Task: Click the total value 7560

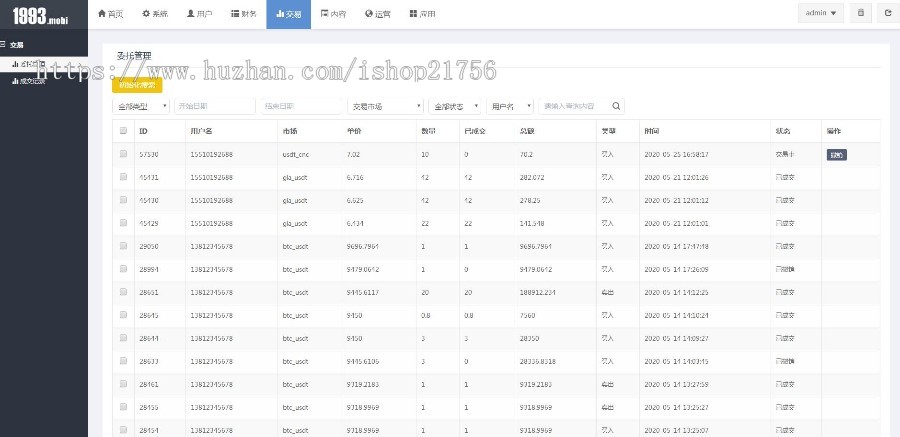Action: pos(525,315)
